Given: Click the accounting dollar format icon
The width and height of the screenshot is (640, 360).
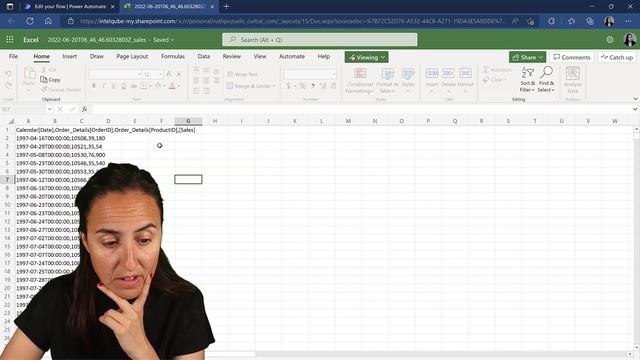Looking at the screenshot, I should tap(288, 86).
